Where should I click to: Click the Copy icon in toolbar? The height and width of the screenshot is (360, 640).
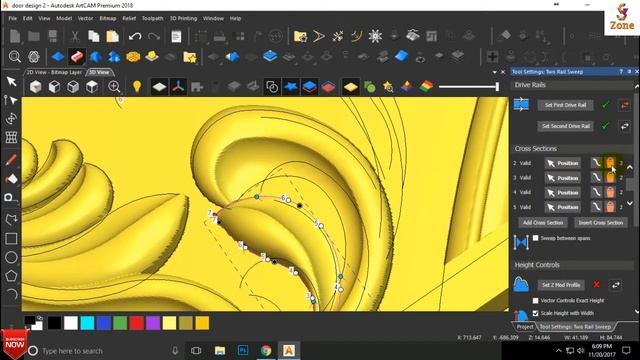[94, 36]
